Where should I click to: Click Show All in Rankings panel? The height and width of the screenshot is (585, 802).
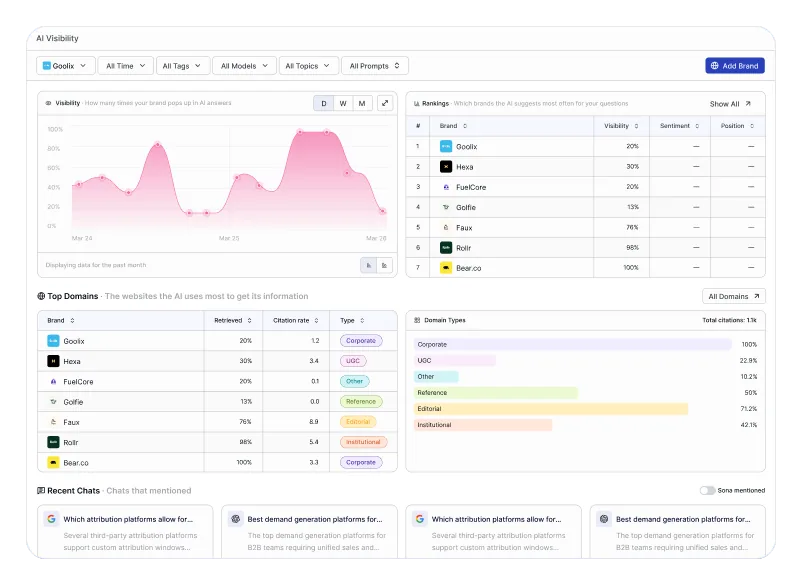pos(730,104)
